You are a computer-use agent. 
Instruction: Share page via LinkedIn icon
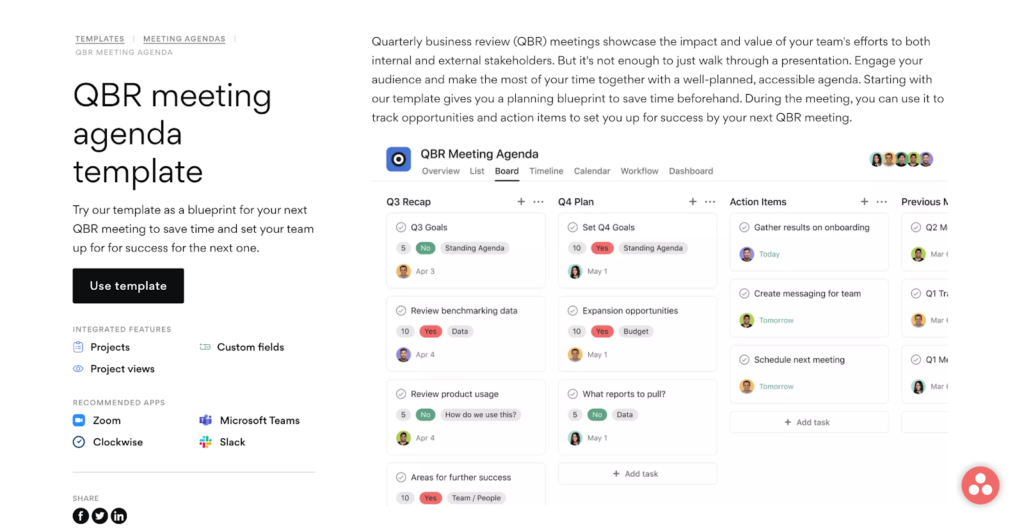coord(119,516)
